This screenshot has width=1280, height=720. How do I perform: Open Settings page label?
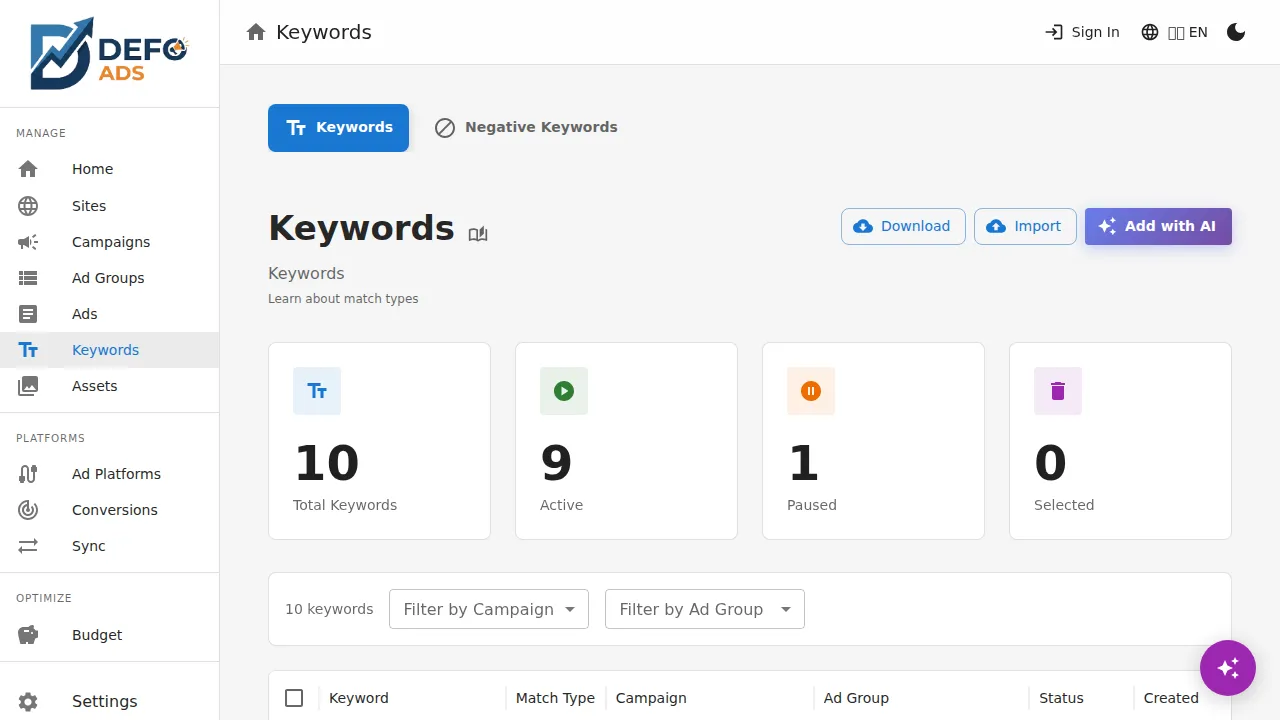(x=105, y=701)
